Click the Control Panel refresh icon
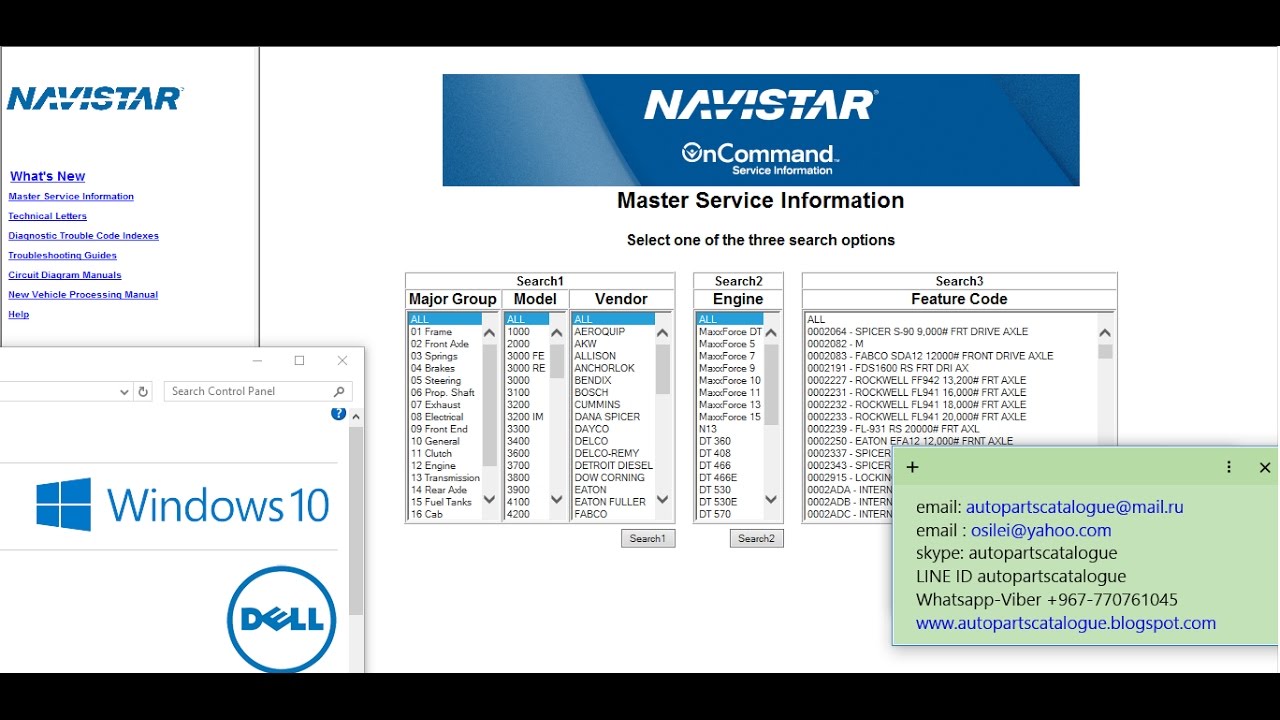The height and width of the screenshot is (720, 1280). click(x=143, y=392)
